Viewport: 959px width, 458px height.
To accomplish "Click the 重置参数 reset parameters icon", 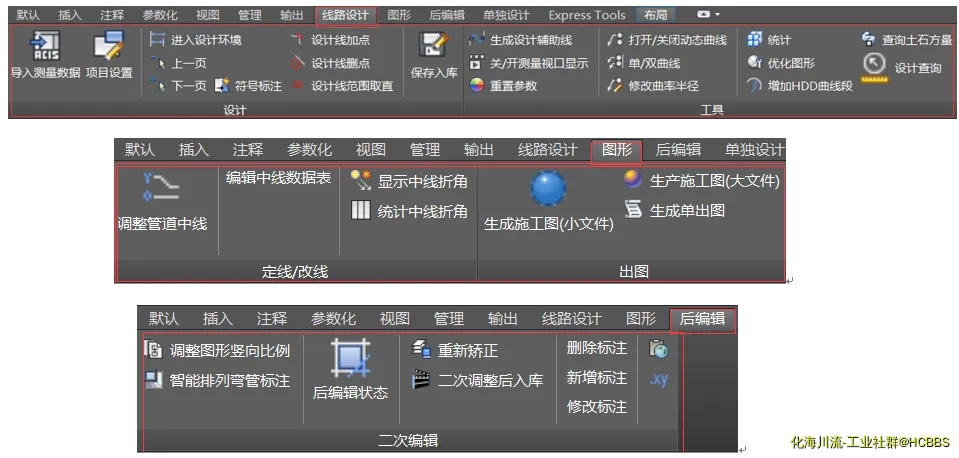I will tap(476, 86).
